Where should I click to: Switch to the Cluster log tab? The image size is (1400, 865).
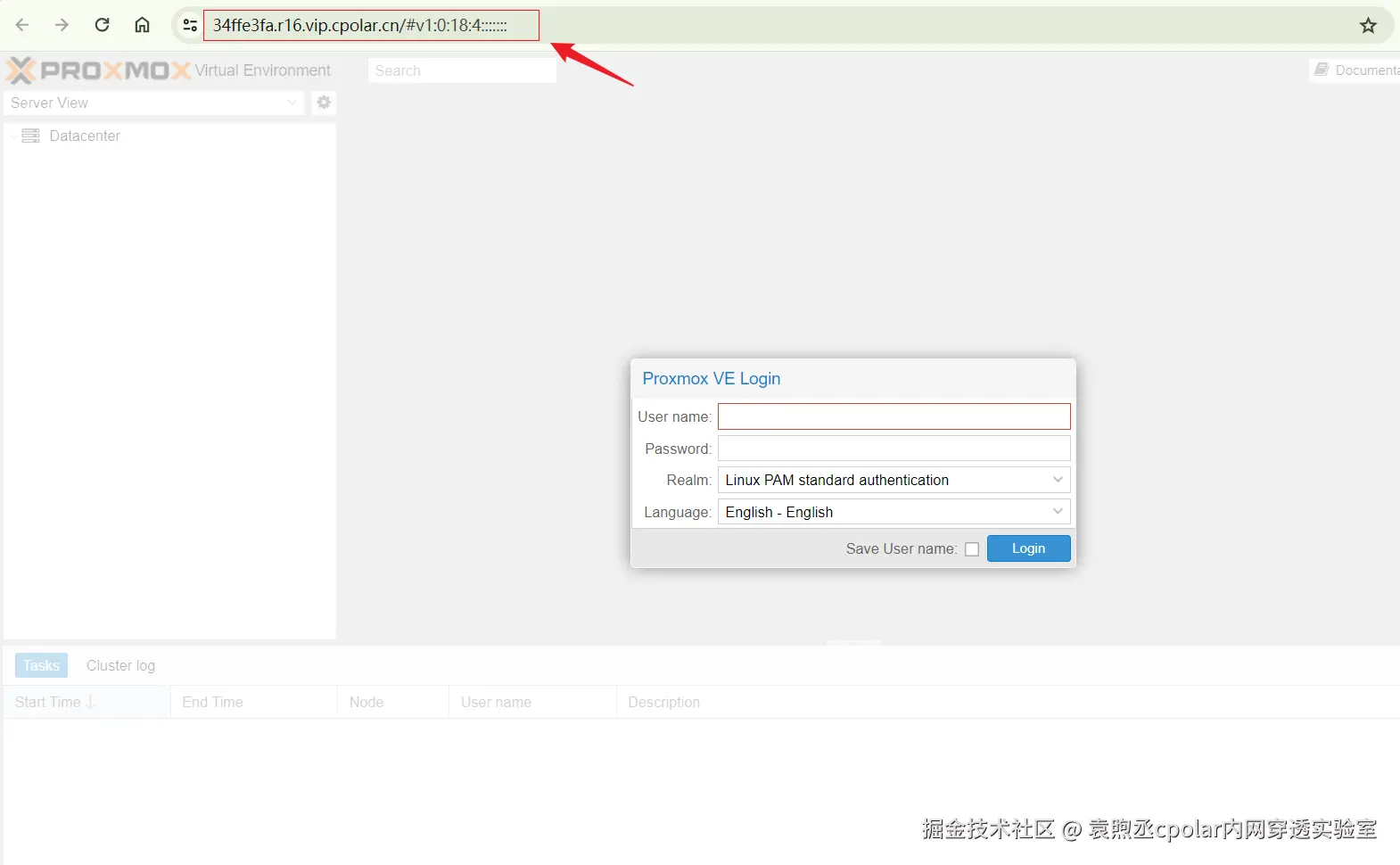pos(120,665)
